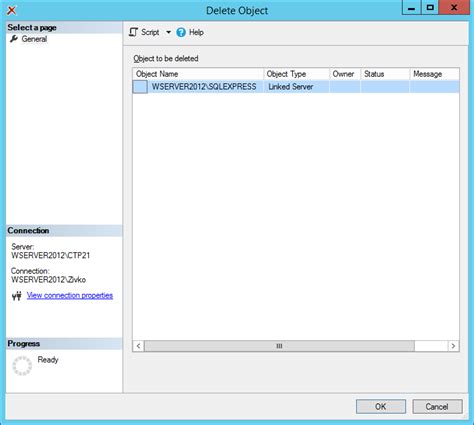The width and height of the screenshot is (474, 425).
Task: Click the red X dialog title icon
Action: [12, 11]
